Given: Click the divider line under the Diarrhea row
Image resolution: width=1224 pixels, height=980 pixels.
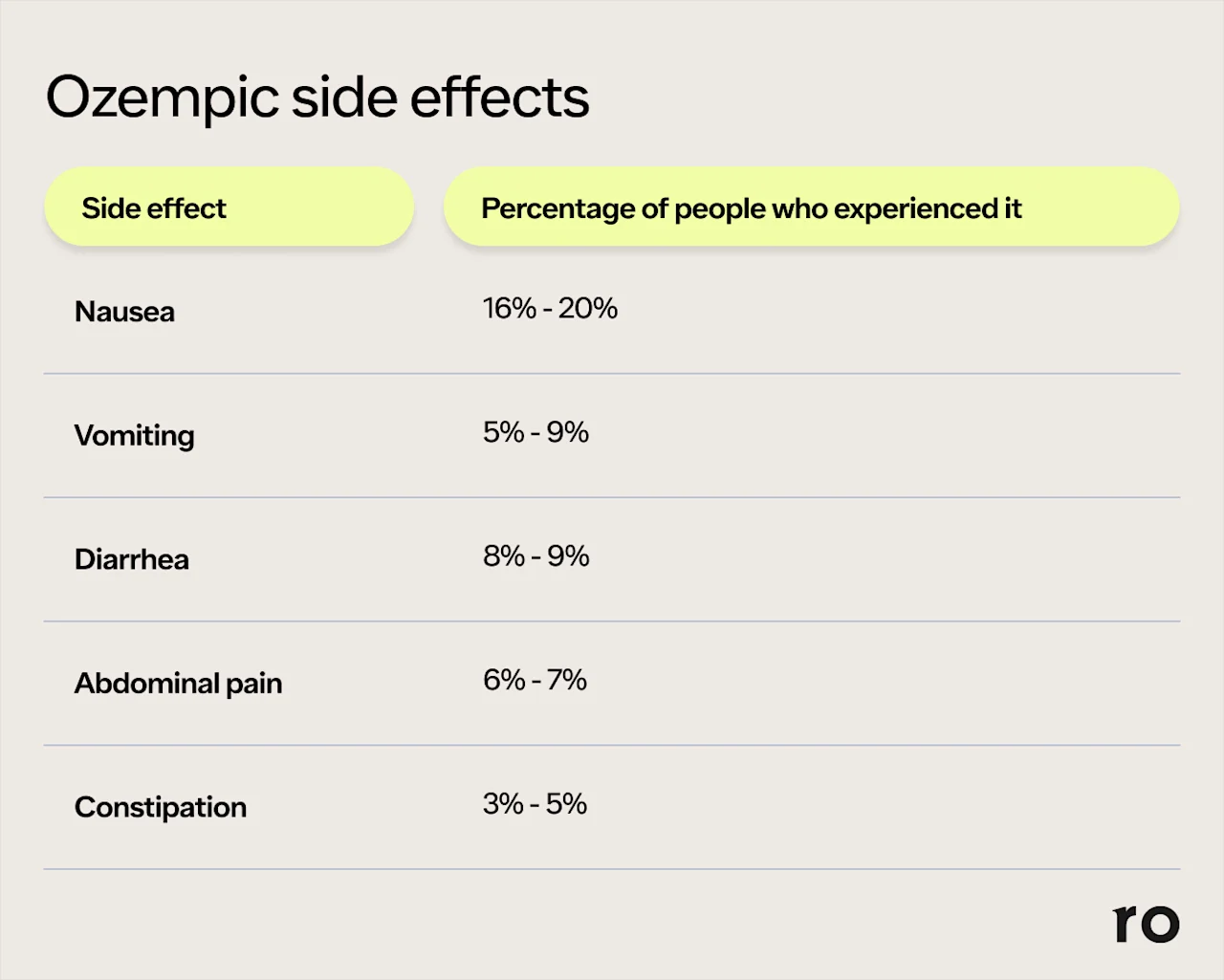Looking at the screenshot, I should click(612, 621).
